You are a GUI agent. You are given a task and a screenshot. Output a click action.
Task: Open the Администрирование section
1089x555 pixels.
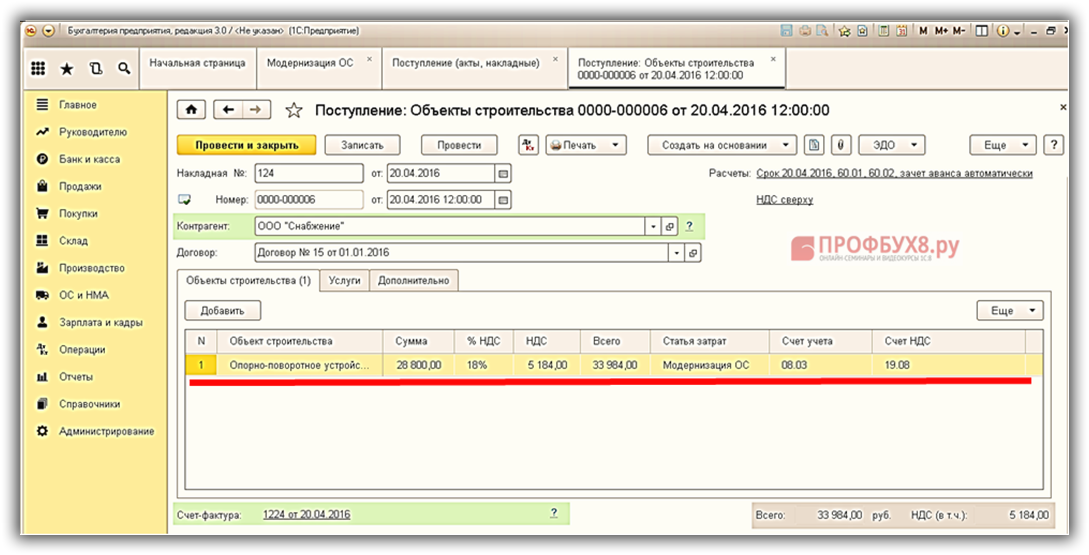[106, 431]
